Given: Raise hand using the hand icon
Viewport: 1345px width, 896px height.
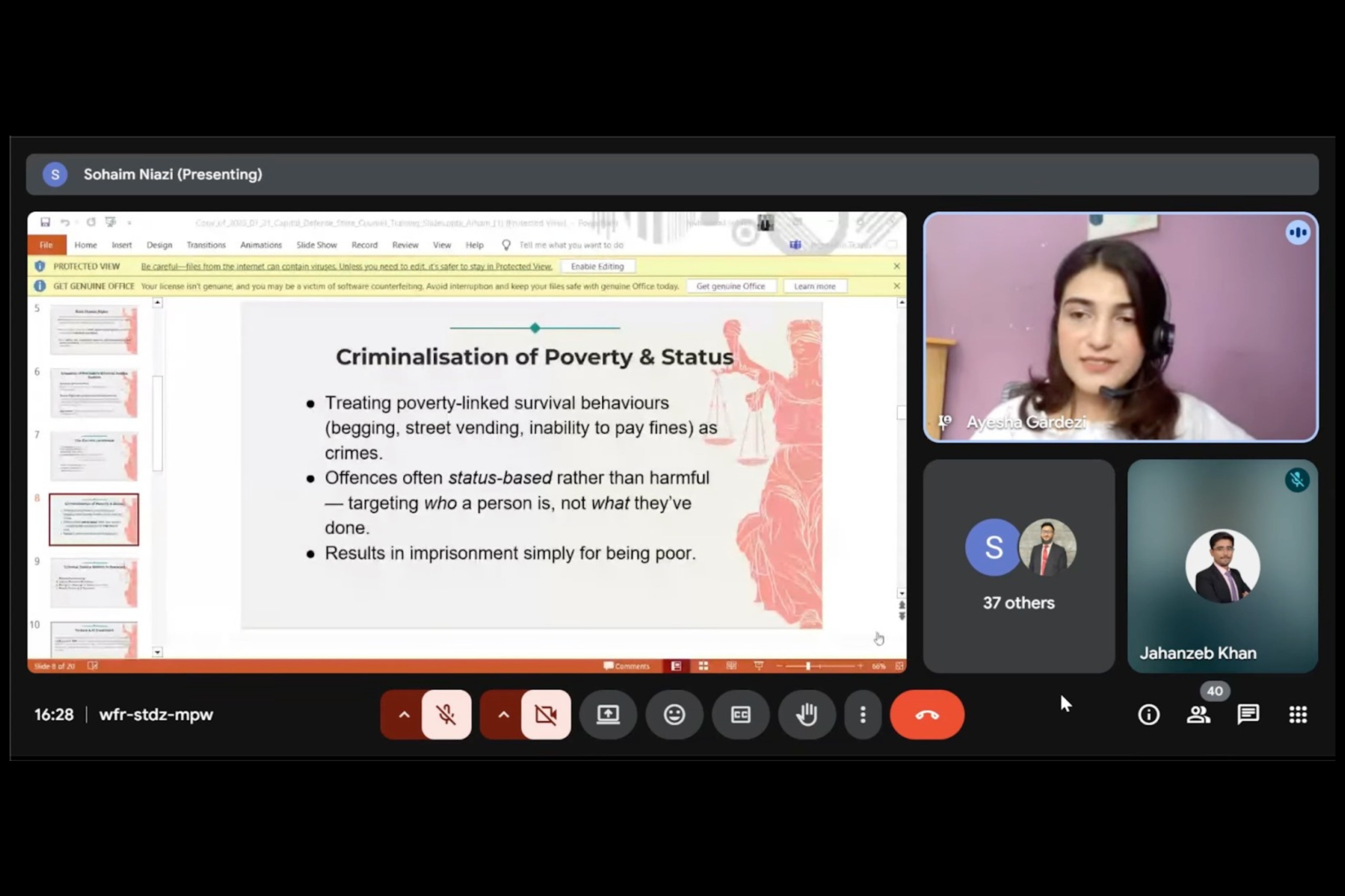Looking at the screenshot, I should [x=806, y=714].
